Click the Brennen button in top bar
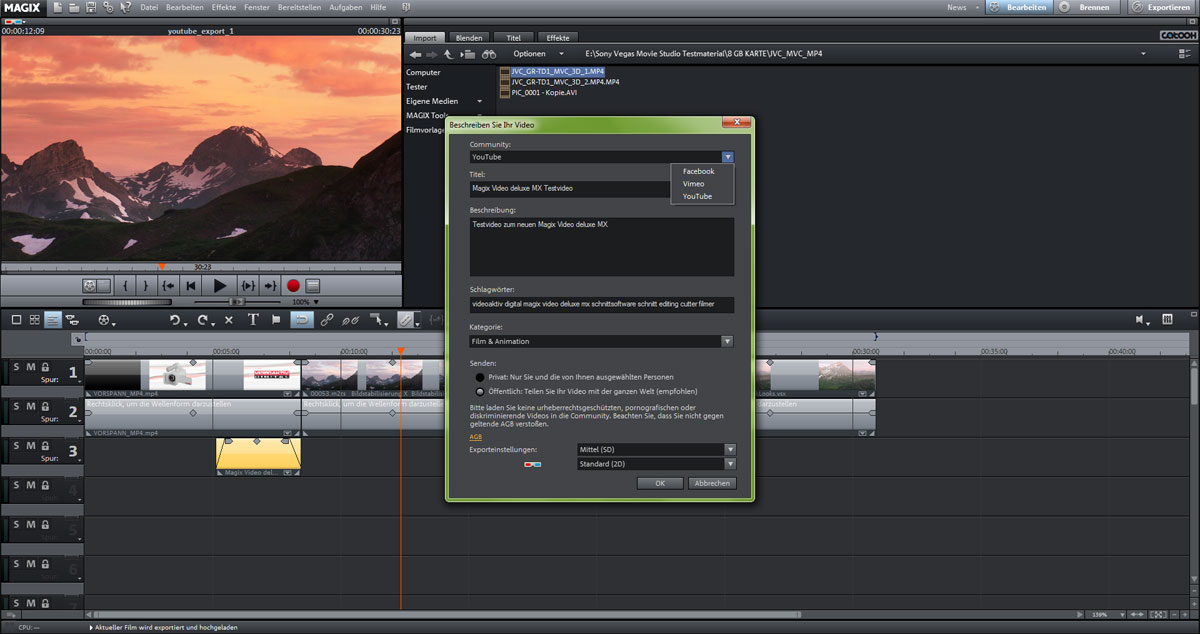This screenshot has height=634, width=1200. coord(1085,7)
